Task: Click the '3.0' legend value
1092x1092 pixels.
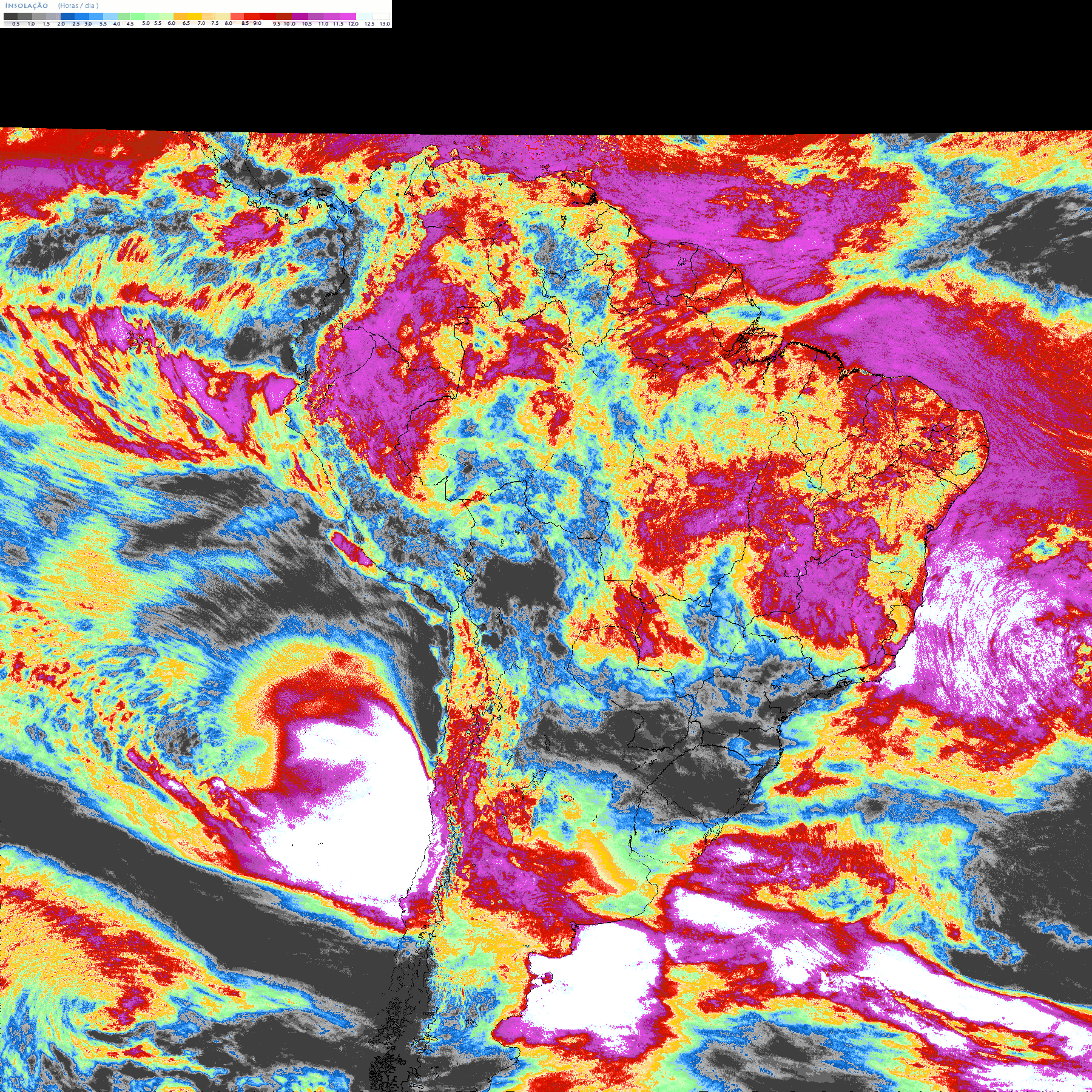Action: pyautogui.click(x=88, y=24)
